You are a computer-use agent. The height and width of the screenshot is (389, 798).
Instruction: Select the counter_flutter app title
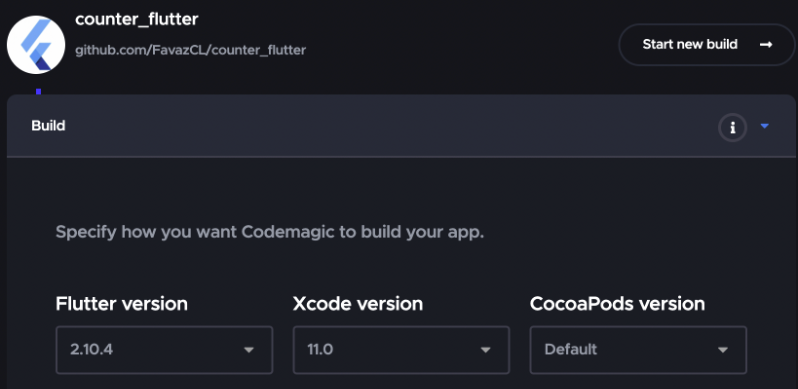[136, 19]
